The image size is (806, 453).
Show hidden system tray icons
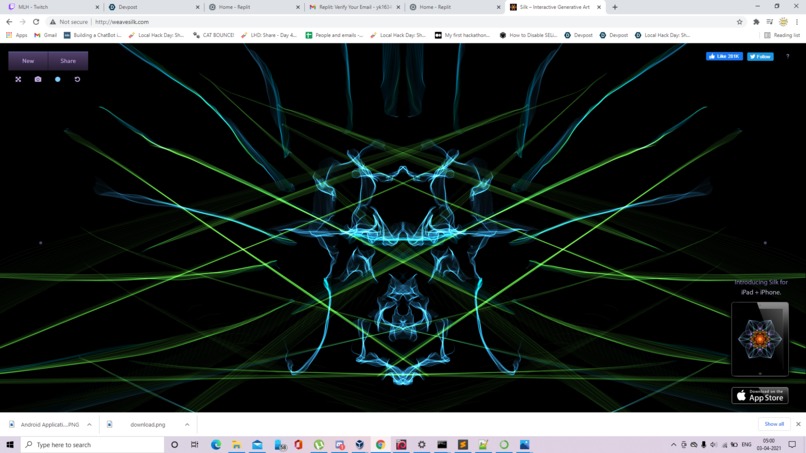coord(673,444)
